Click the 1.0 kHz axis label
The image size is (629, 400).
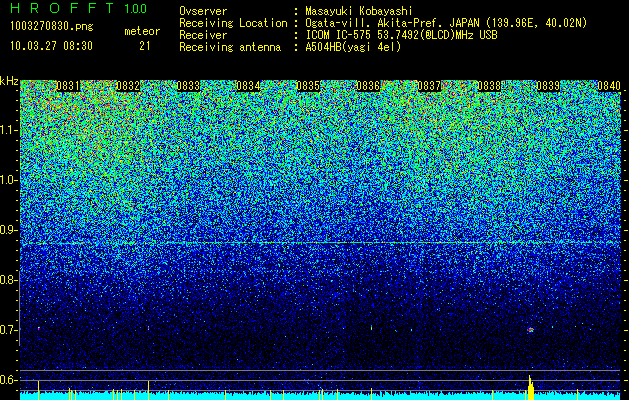click(x=9, y=180)
